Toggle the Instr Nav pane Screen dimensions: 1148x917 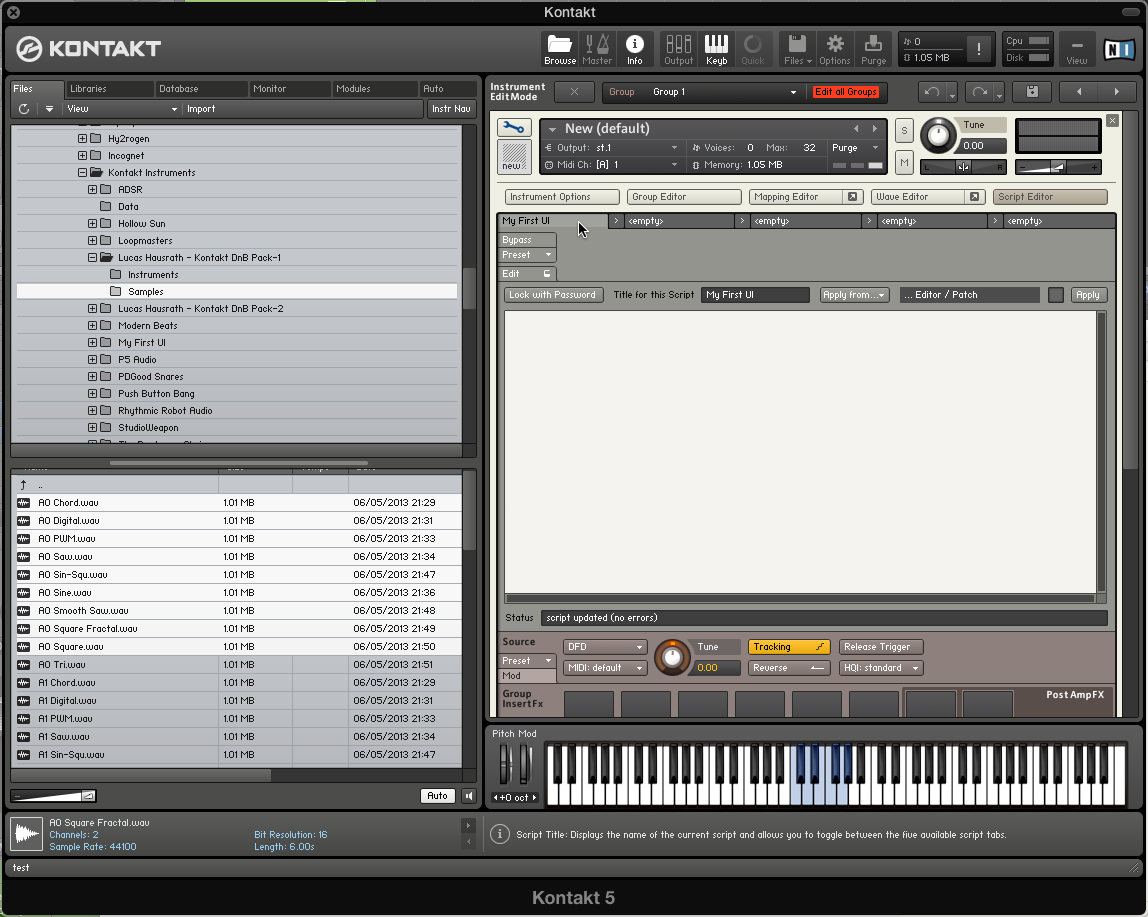click(x=451, y=108)
